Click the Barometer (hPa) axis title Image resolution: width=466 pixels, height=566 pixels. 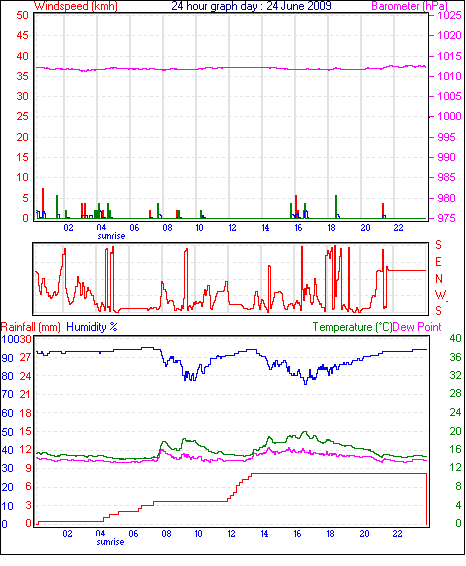point(409,6)
